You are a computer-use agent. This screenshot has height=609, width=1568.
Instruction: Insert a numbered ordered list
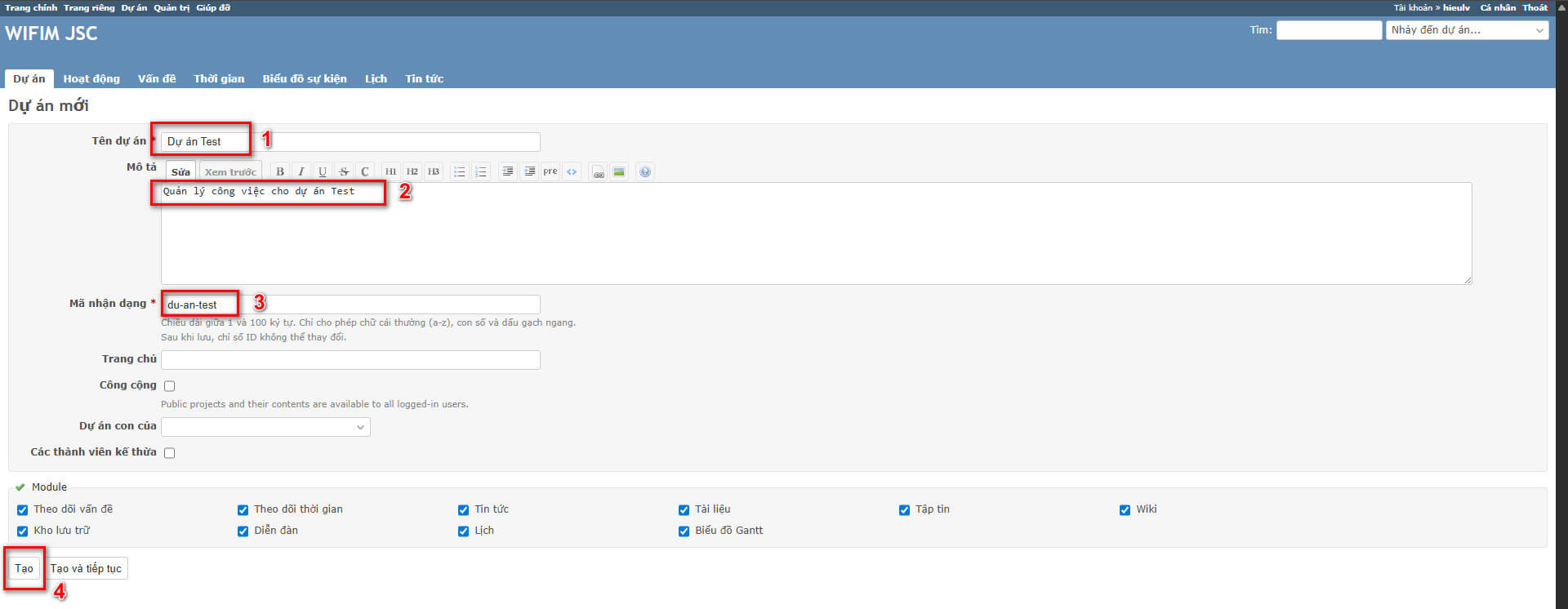pyautogui.click(x=481, y=171)
